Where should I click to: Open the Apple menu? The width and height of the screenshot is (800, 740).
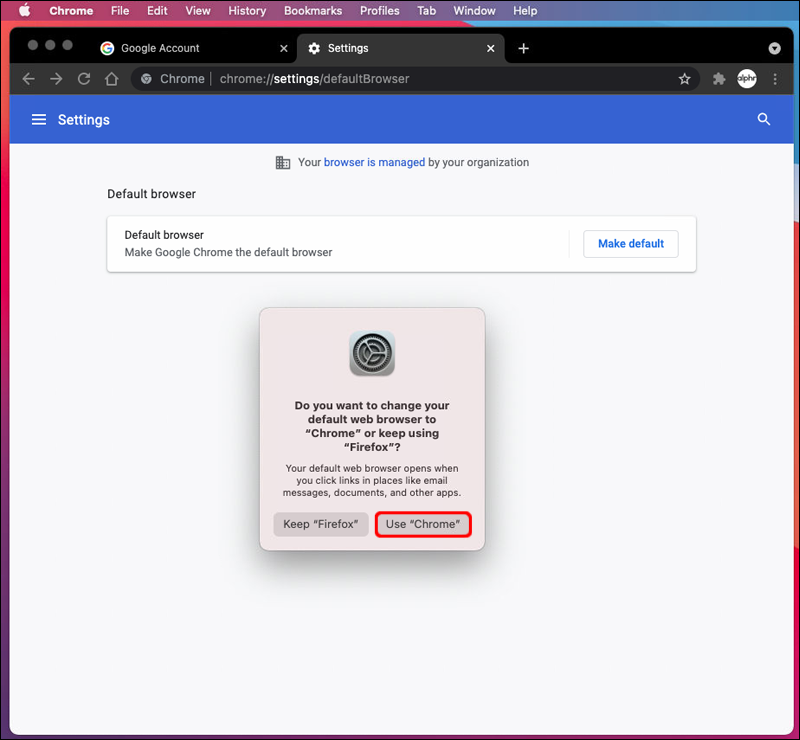[x=24, y=10]
